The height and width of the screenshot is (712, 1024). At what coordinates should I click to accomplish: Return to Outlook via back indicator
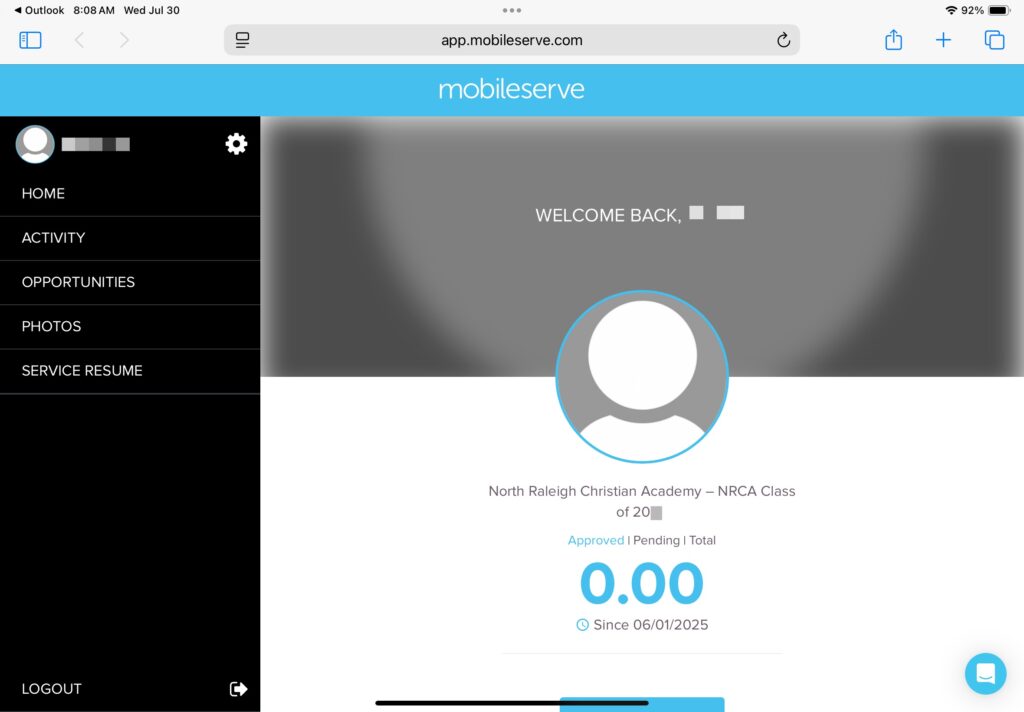[x=39, y=10]
